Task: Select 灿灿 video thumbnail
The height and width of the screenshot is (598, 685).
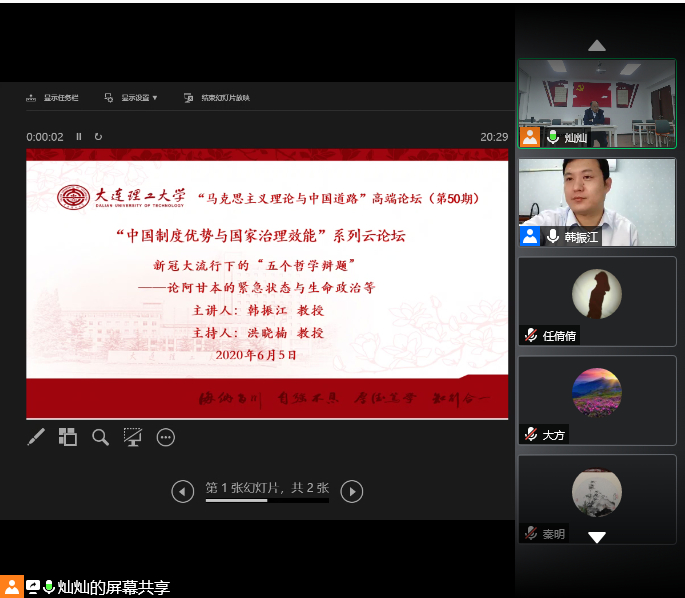Action: (597, 104)
